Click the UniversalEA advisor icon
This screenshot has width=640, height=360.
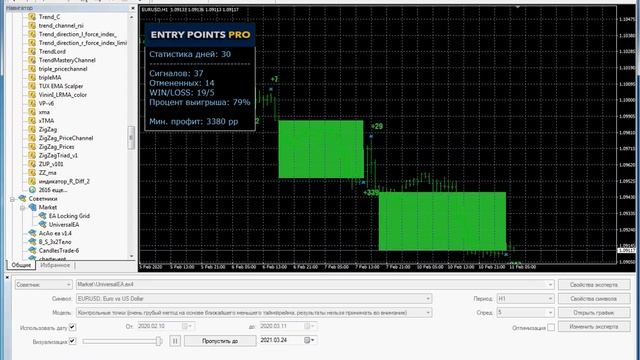pos(42,224)
